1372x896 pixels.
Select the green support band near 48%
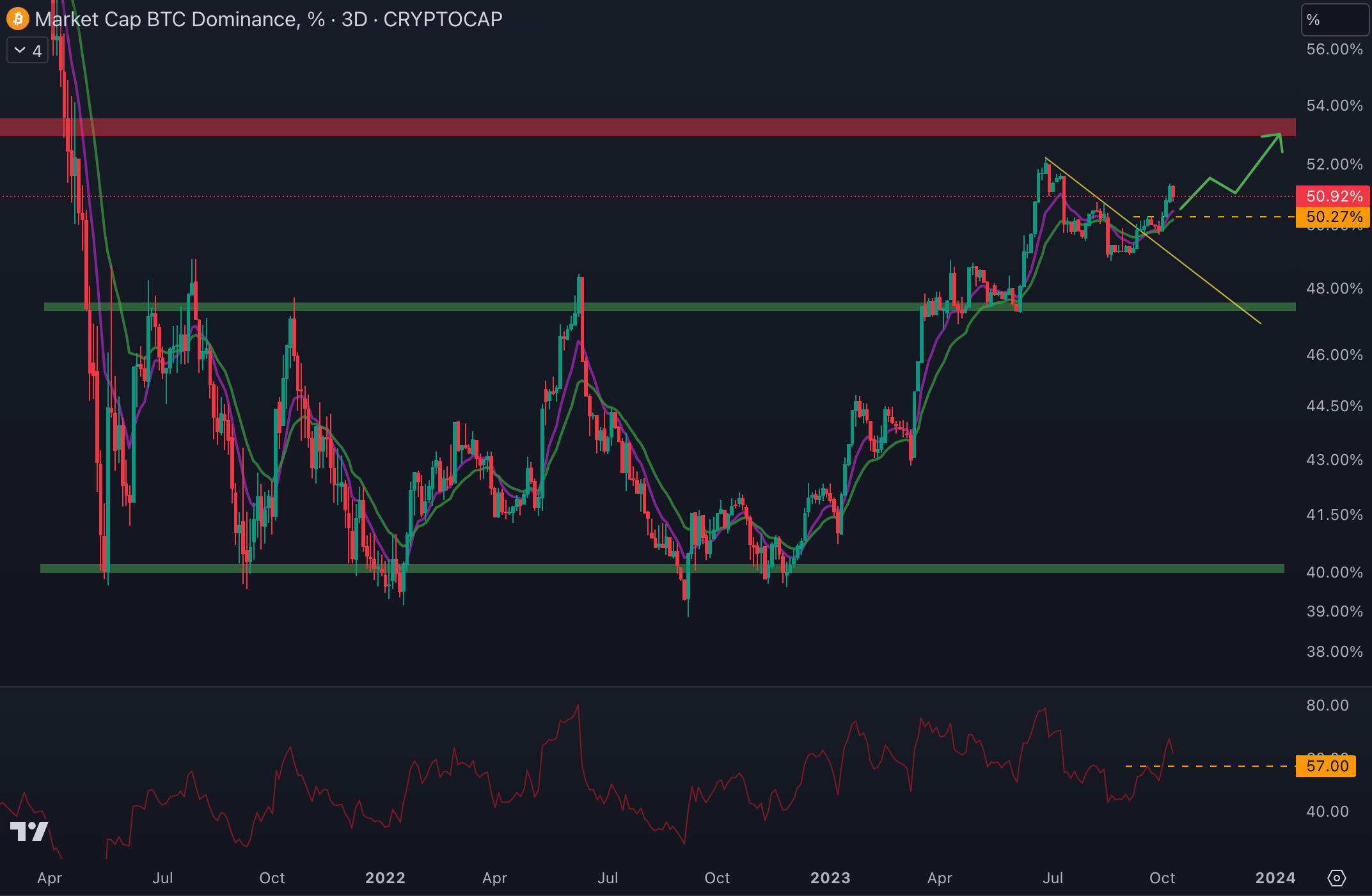point(704,307)
